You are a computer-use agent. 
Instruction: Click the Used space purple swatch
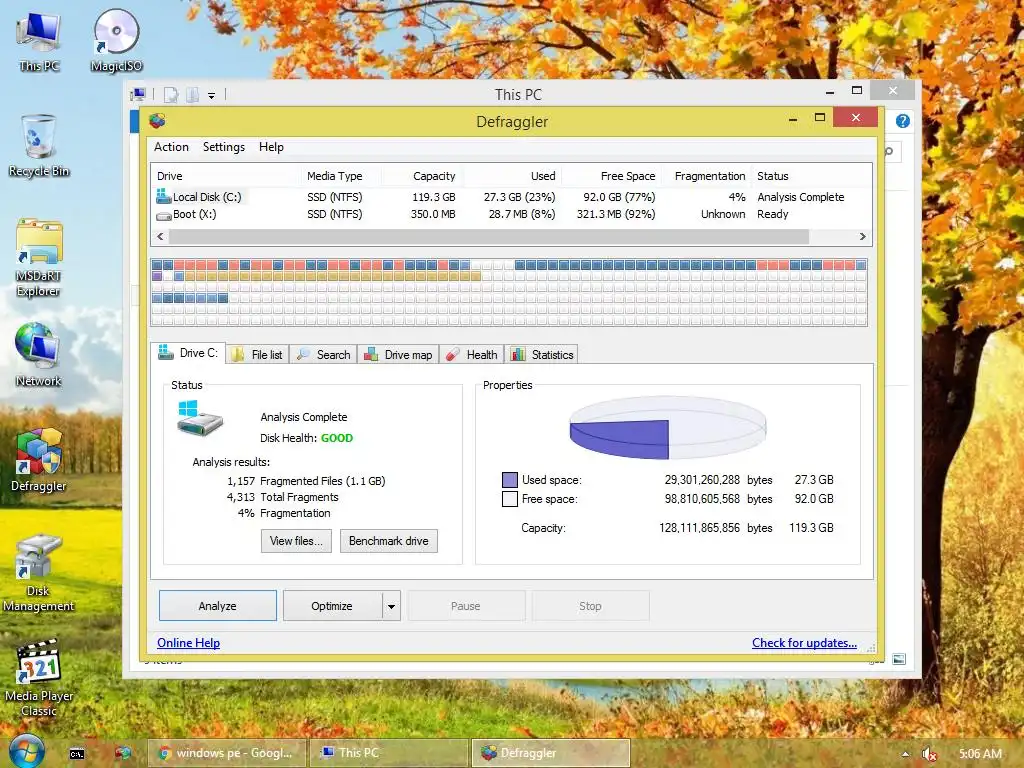[510, 480]
